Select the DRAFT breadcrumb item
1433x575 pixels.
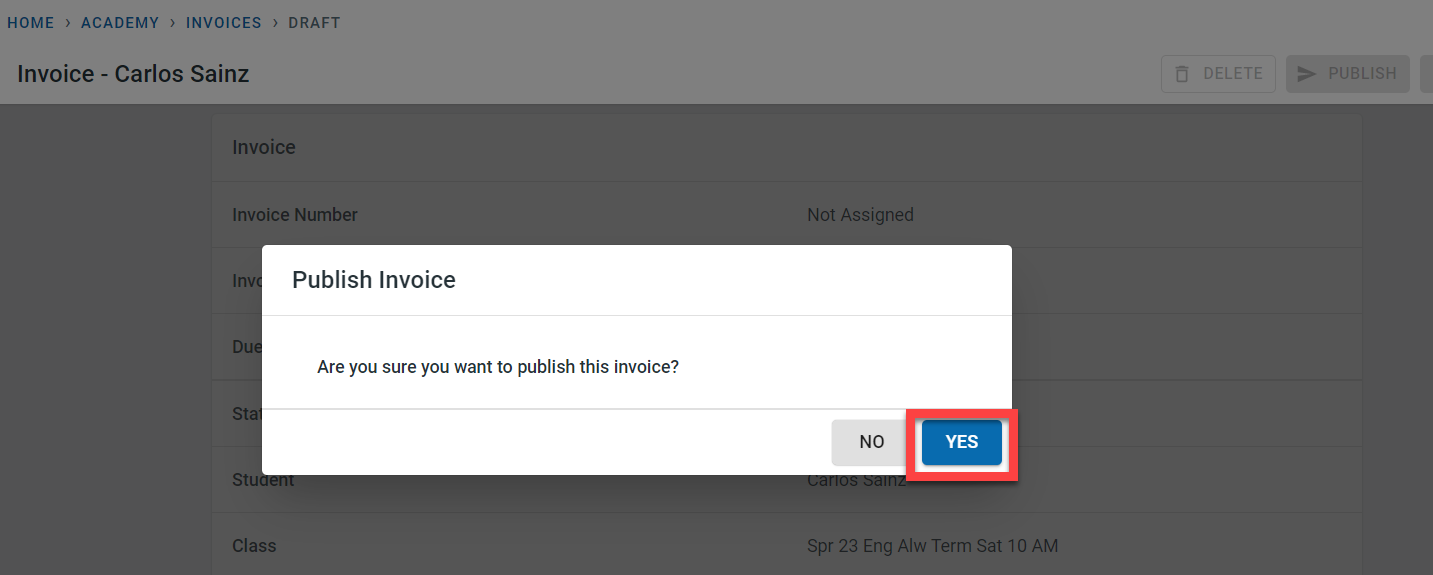click(x=314, y=23)
